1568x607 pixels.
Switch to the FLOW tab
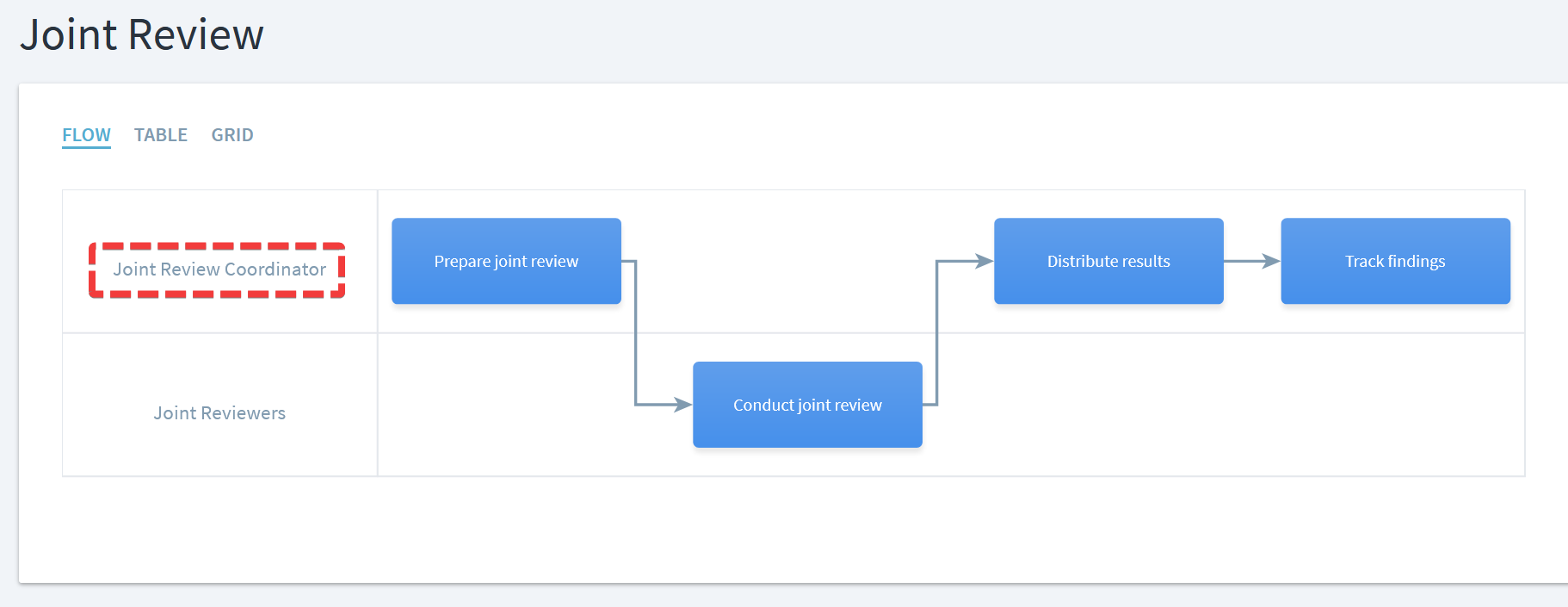pyautogui.click(x=86, y=135)
